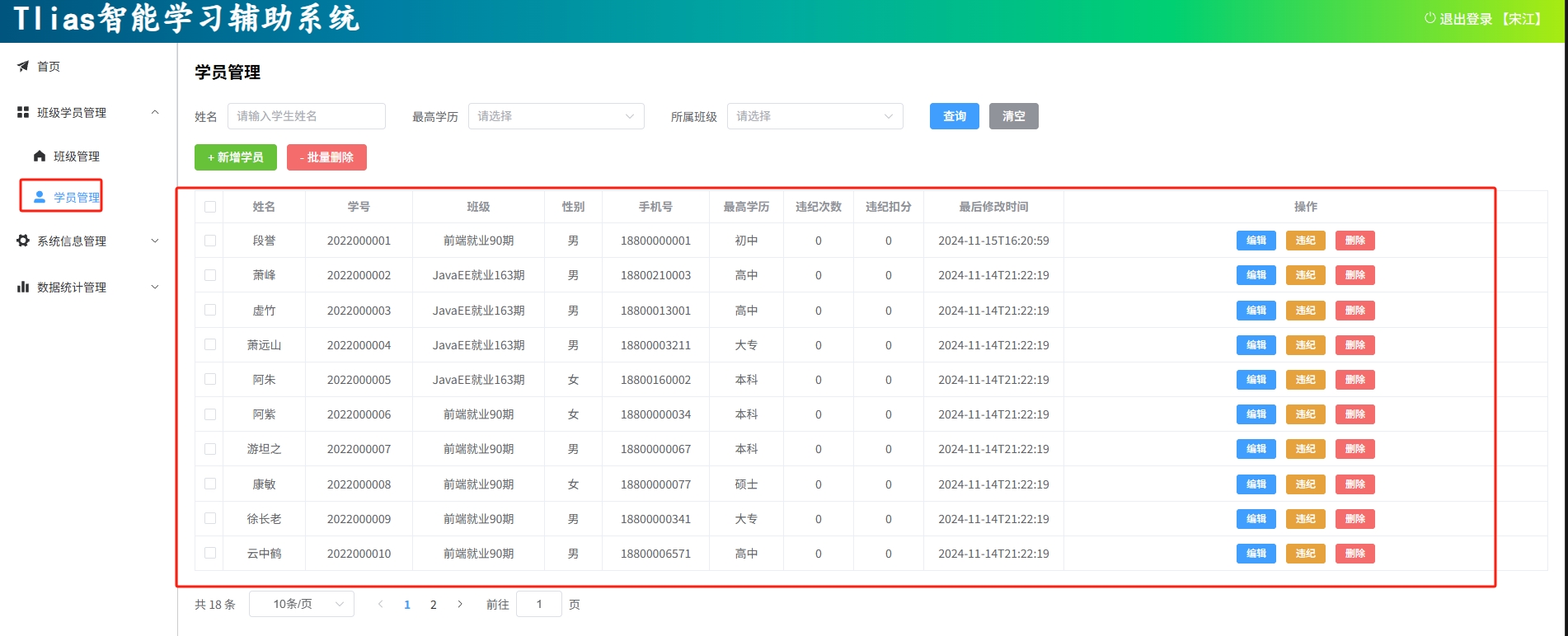Go to page 2
This screenshot has height=636, width=1568.
434,604
